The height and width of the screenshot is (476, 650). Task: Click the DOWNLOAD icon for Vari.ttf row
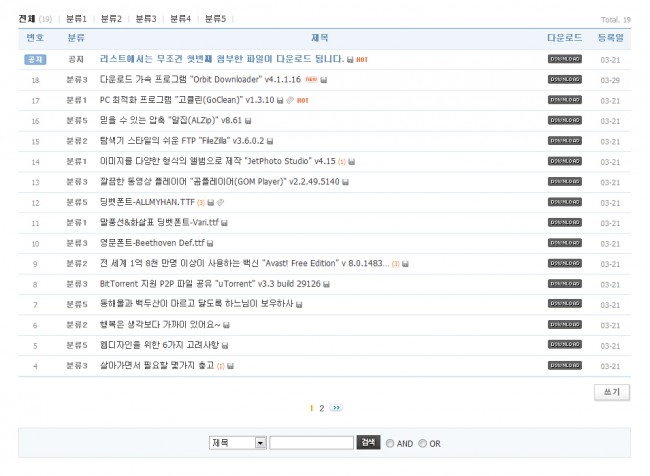click(x=564, y=222)
